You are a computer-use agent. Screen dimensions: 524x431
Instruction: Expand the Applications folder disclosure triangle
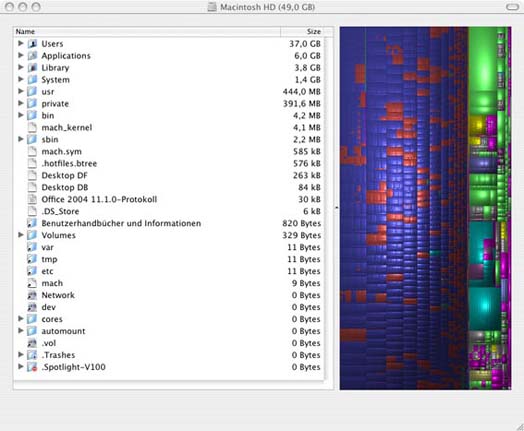point(20,55)
